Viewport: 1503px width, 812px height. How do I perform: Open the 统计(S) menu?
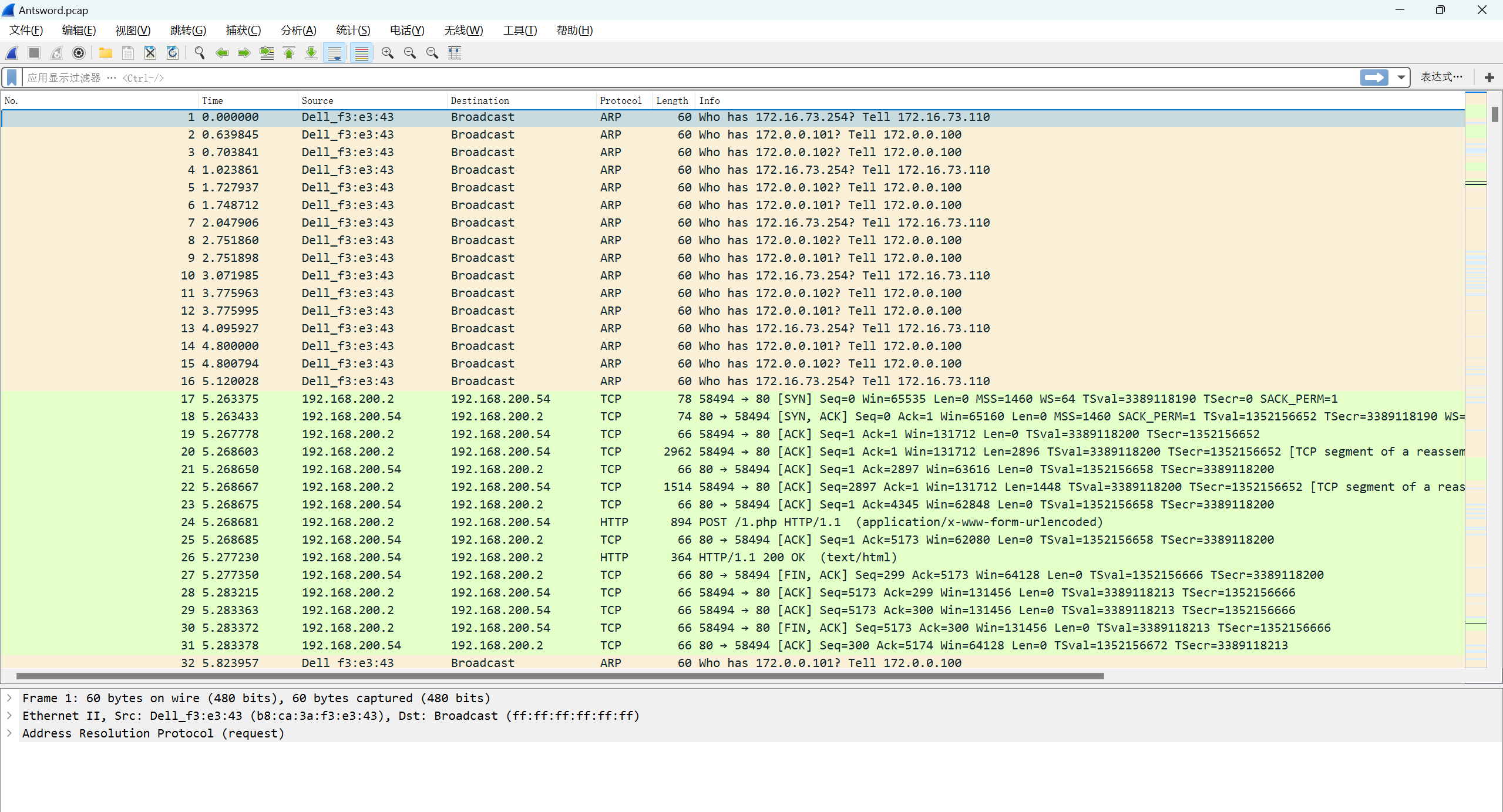coord(353,31)
